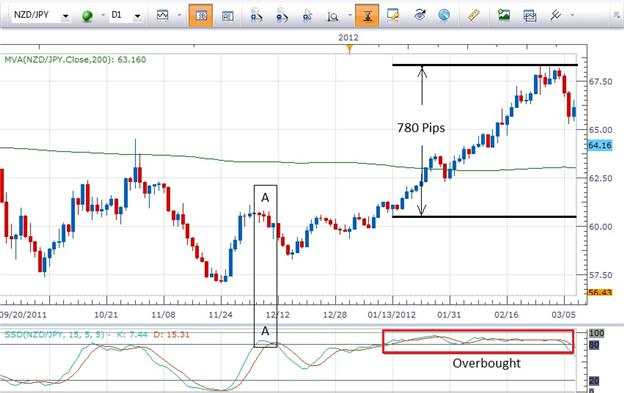
Task: Expand the tools dropdown arrow
Action: click(x=572, y=16)
